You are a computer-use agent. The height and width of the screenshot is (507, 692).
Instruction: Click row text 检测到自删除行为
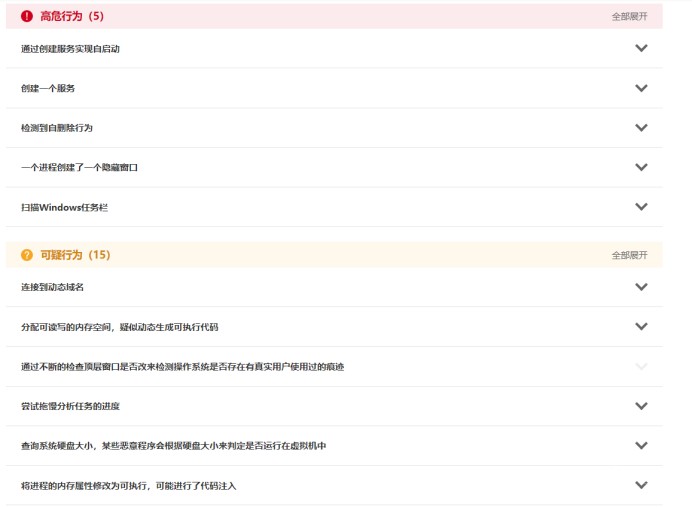tap(56, 128)
